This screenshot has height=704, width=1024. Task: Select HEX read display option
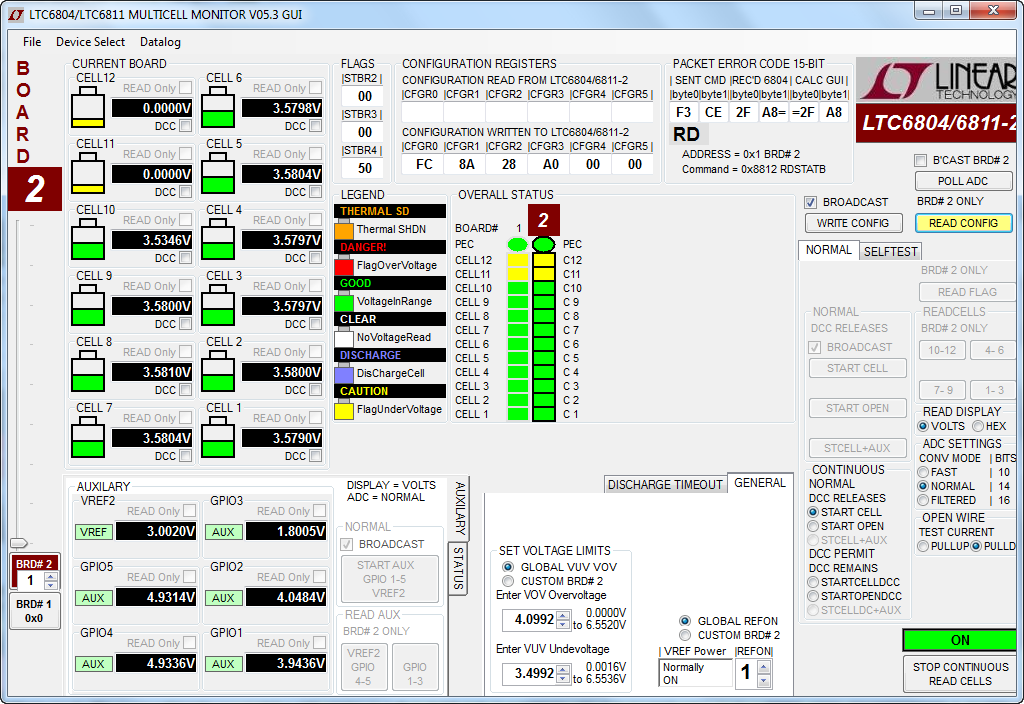click(x=978, y=426)
